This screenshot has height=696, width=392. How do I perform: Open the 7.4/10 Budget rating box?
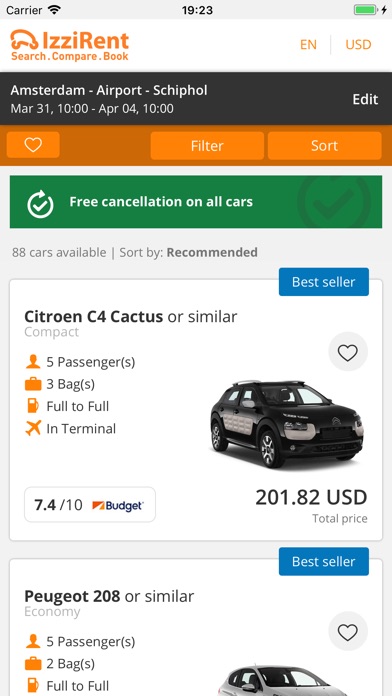tap(90, 505)
